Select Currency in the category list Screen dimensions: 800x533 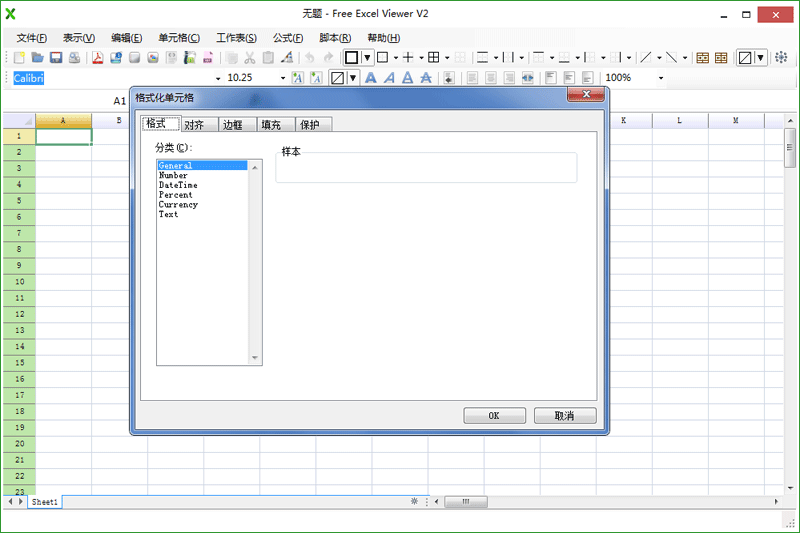pyautogui.click(x=203, y=205)
